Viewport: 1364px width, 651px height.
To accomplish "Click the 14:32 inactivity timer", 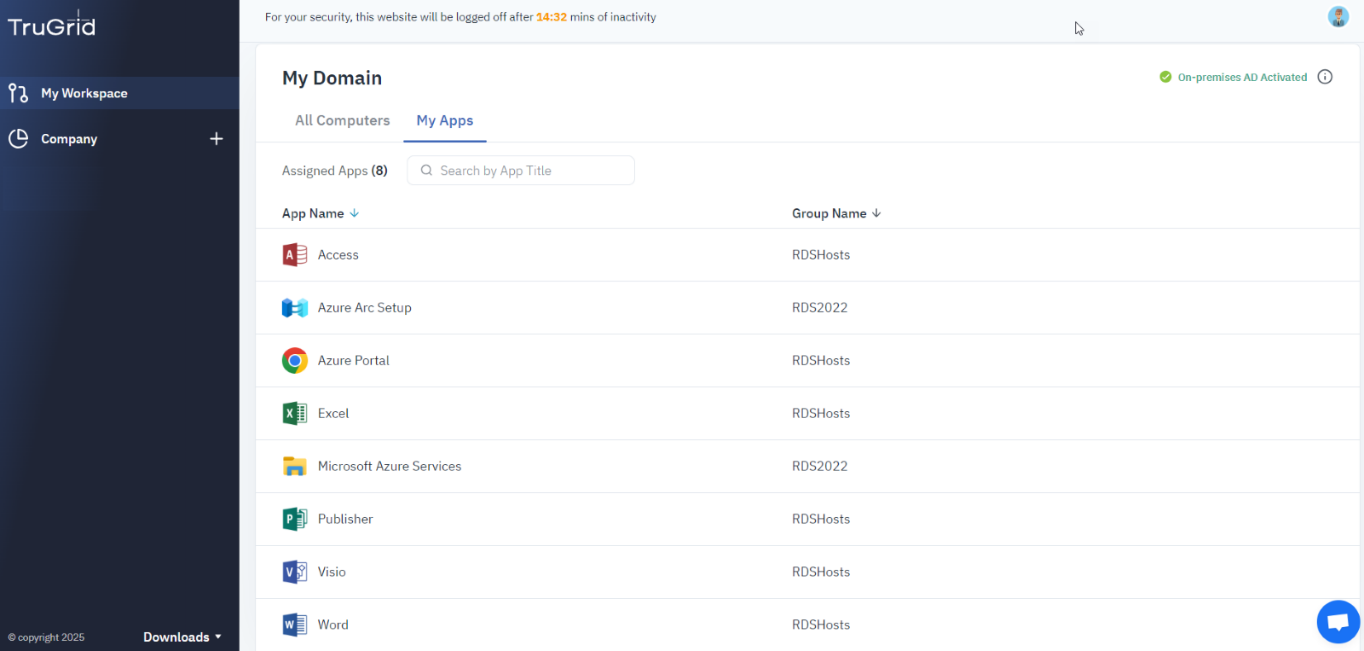I will click(552, 17).
